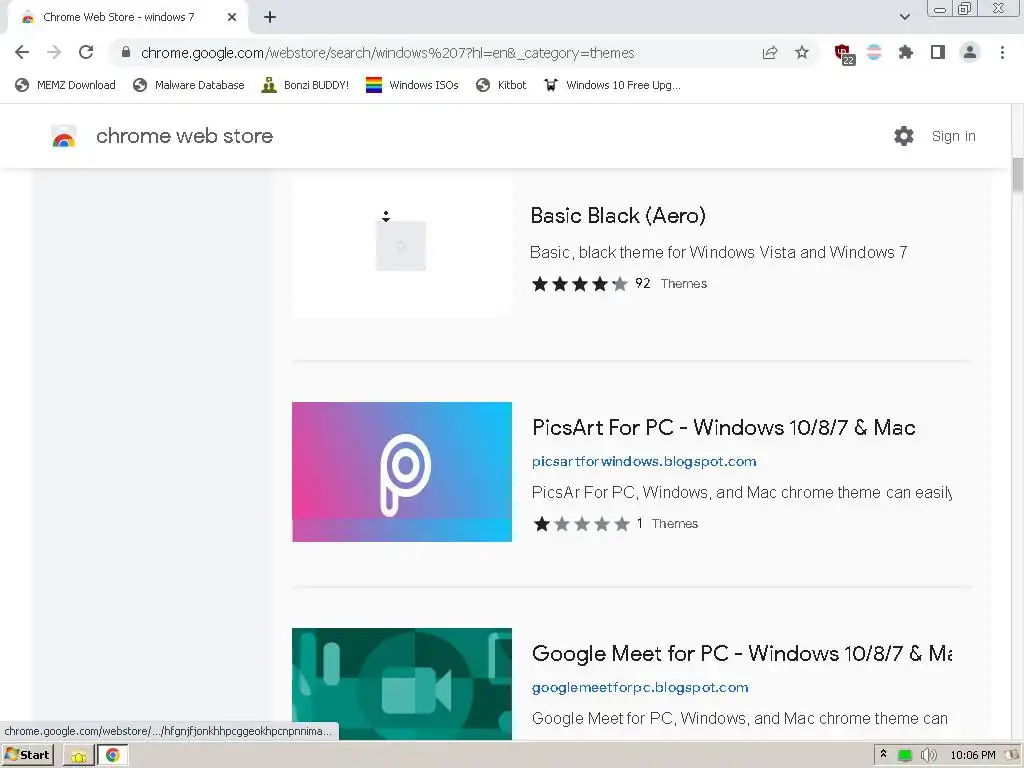Image resolution: width=1024 pixels, height=768 pixels.
Task: Click the PicsArt one-star rating
Action: pos(581,524)
